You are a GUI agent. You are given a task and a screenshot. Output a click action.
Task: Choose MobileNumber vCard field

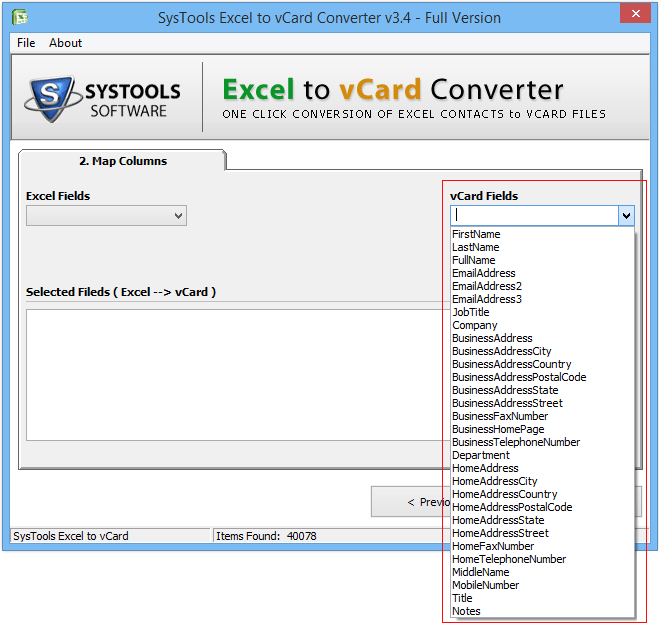coord(542,586)
